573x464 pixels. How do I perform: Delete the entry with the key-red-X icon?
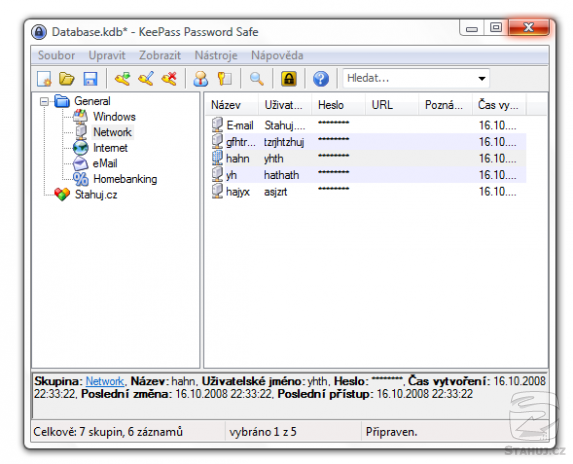pyautogui.click(x=169, y=79)
